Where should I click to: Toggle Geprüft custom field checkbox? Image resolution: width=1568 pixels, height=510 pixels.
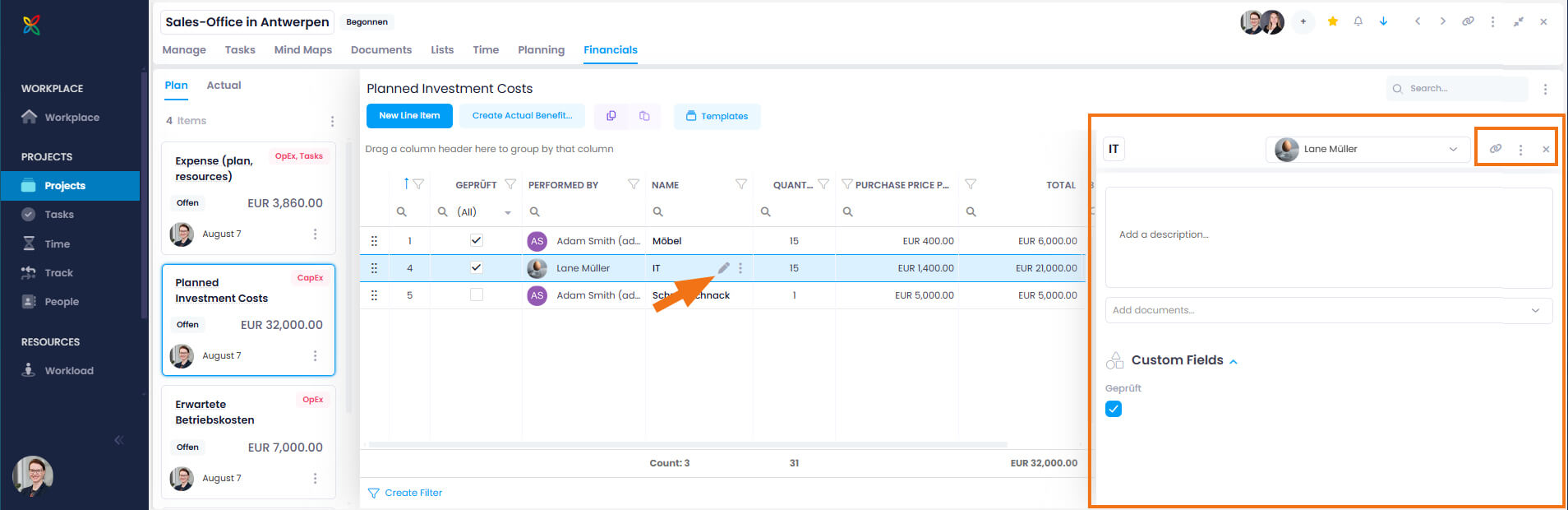(x=1114, y=409)
